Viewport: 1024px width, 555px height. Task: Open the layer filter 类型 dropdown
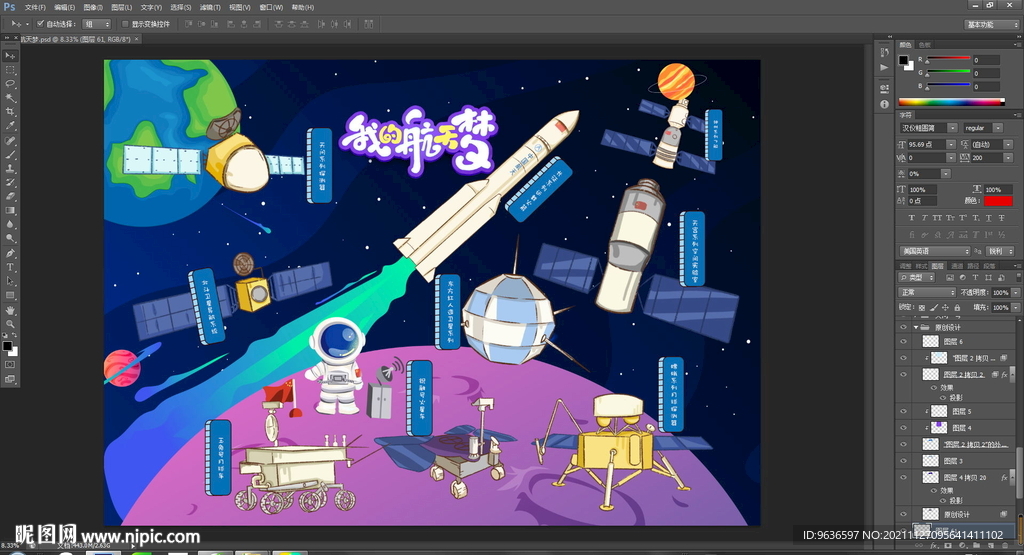916,278
